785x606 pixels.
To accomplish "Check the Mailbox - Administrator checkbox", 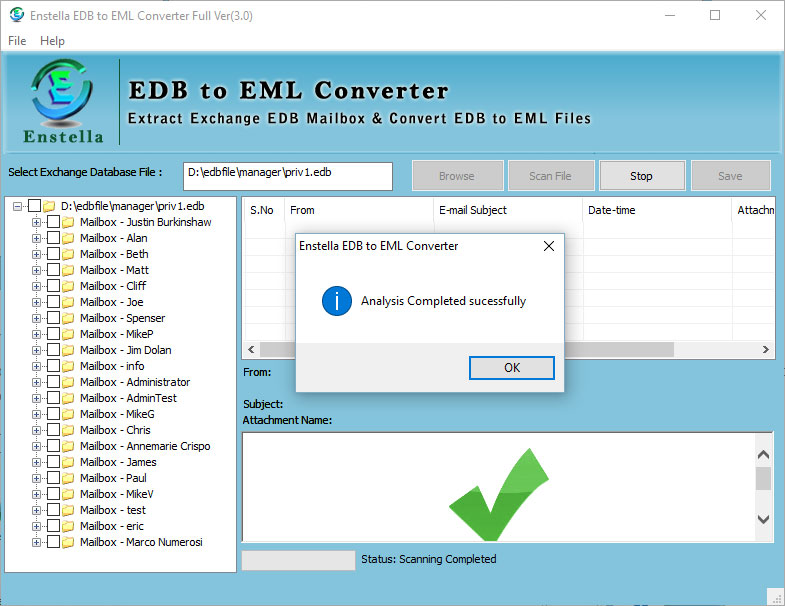I will (53, 382).
